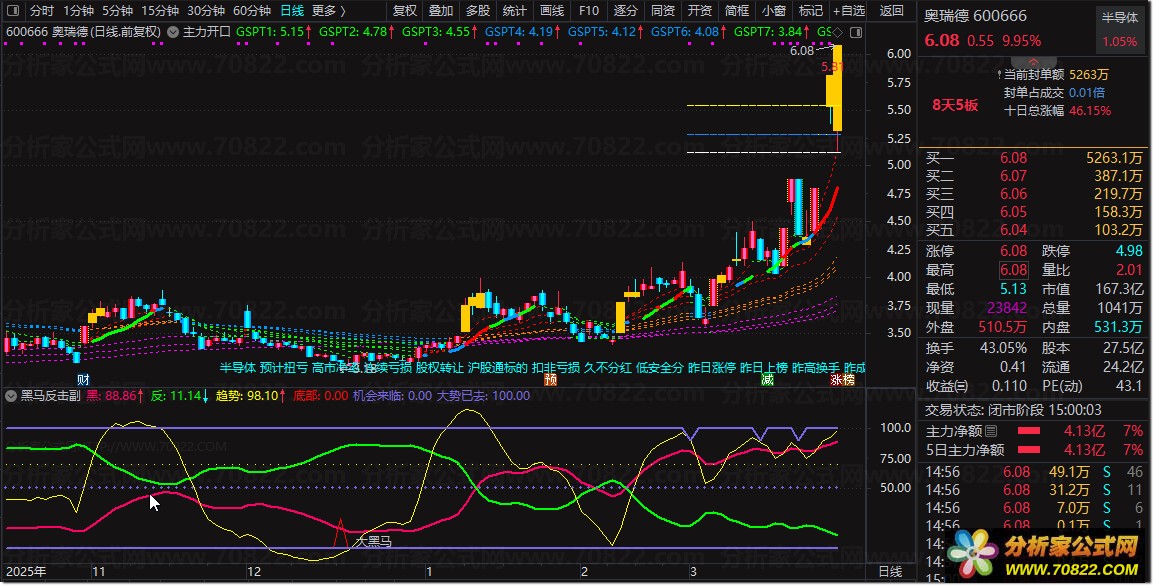Click the 买三 price 6.06
1155x586 pixels.
click(x=1014, y=194)
